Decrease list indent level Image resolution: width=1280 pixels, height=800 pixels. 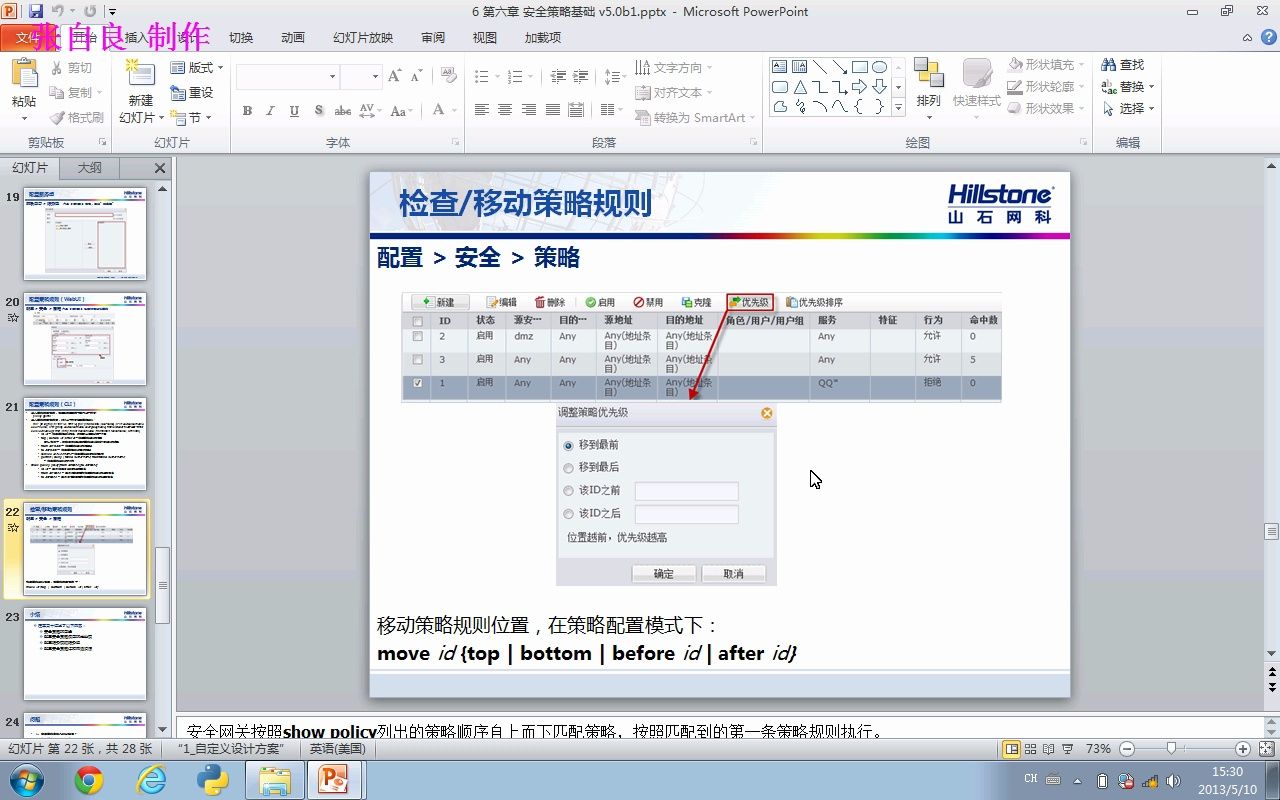click(x=557, y=76)
